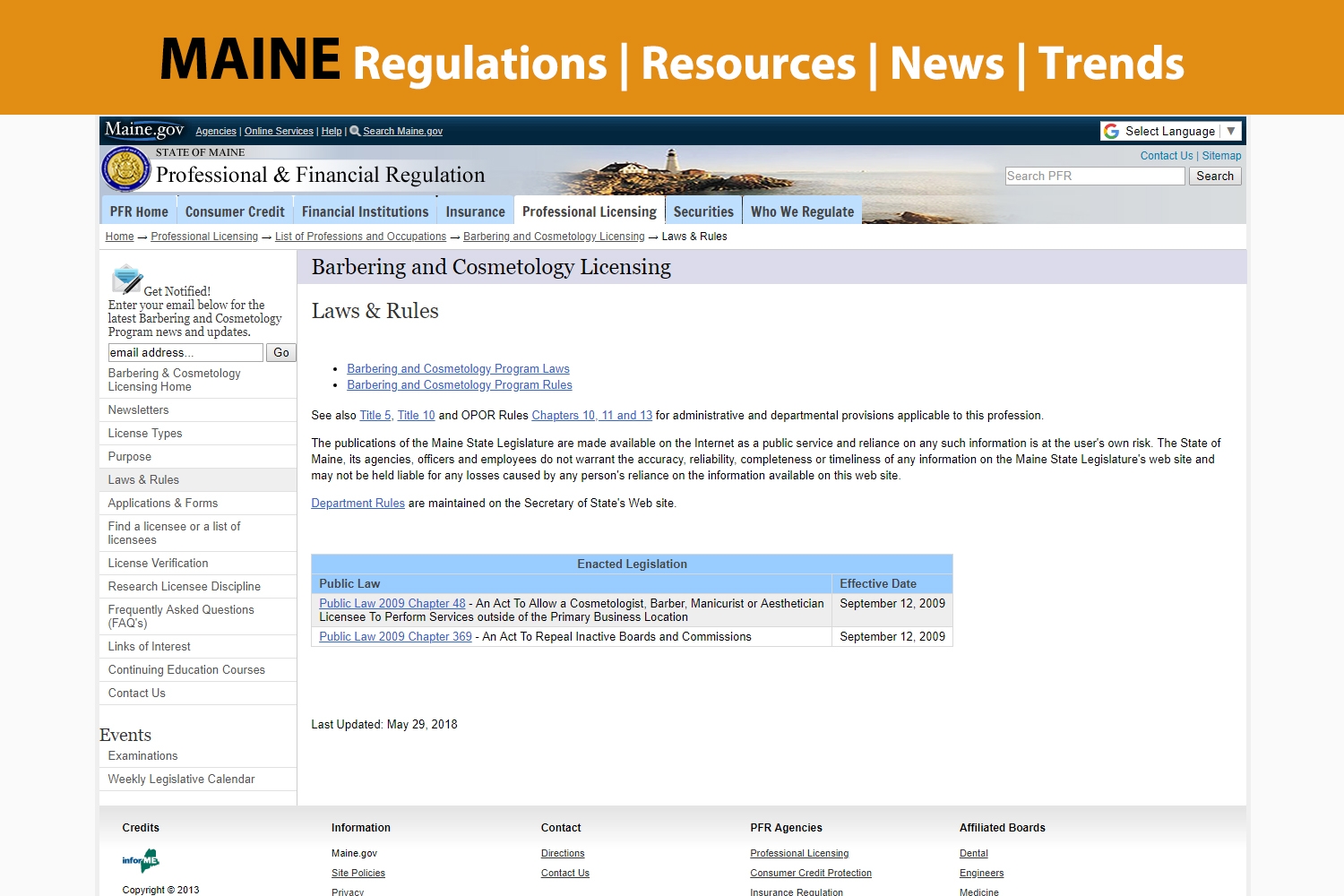This screenshot has height=896, width=1344.
Task: Click Last Updated: May 29, 2018 text
Action: 384,724
